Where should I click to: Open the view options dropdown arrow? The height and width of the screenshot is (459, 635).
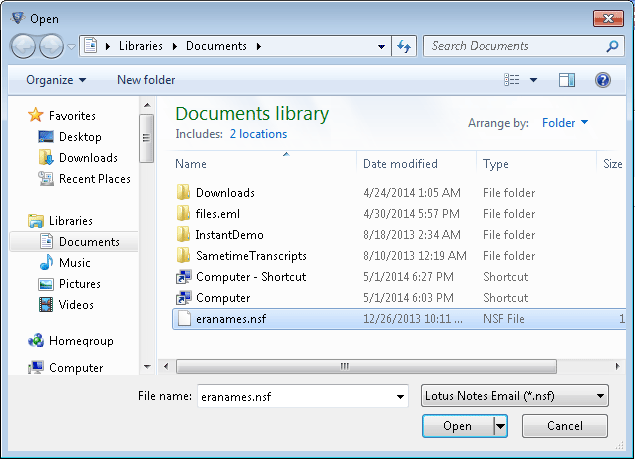click(533, 80)
